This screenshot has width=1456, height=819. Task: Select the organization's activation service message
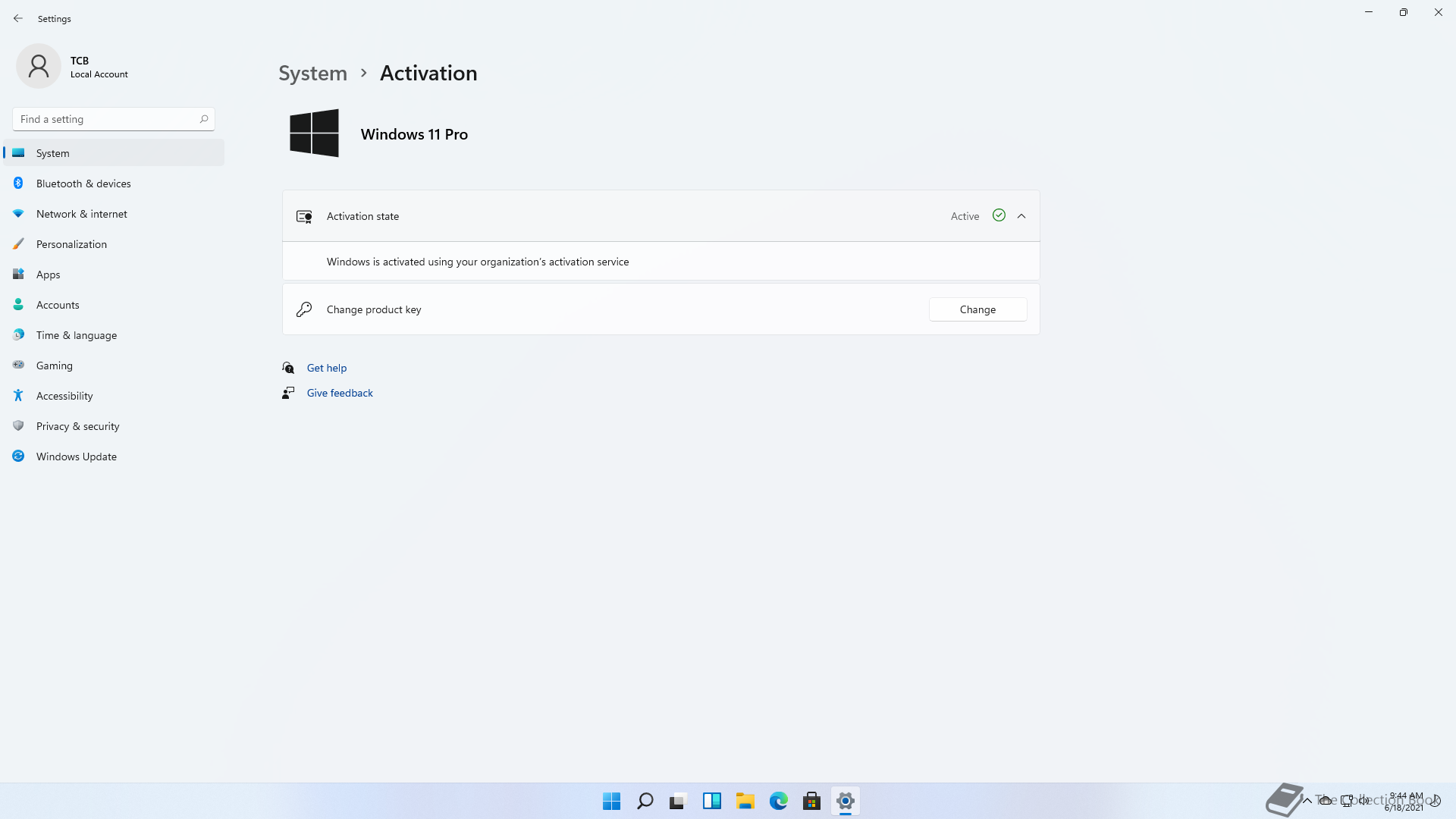pos(478,262)
